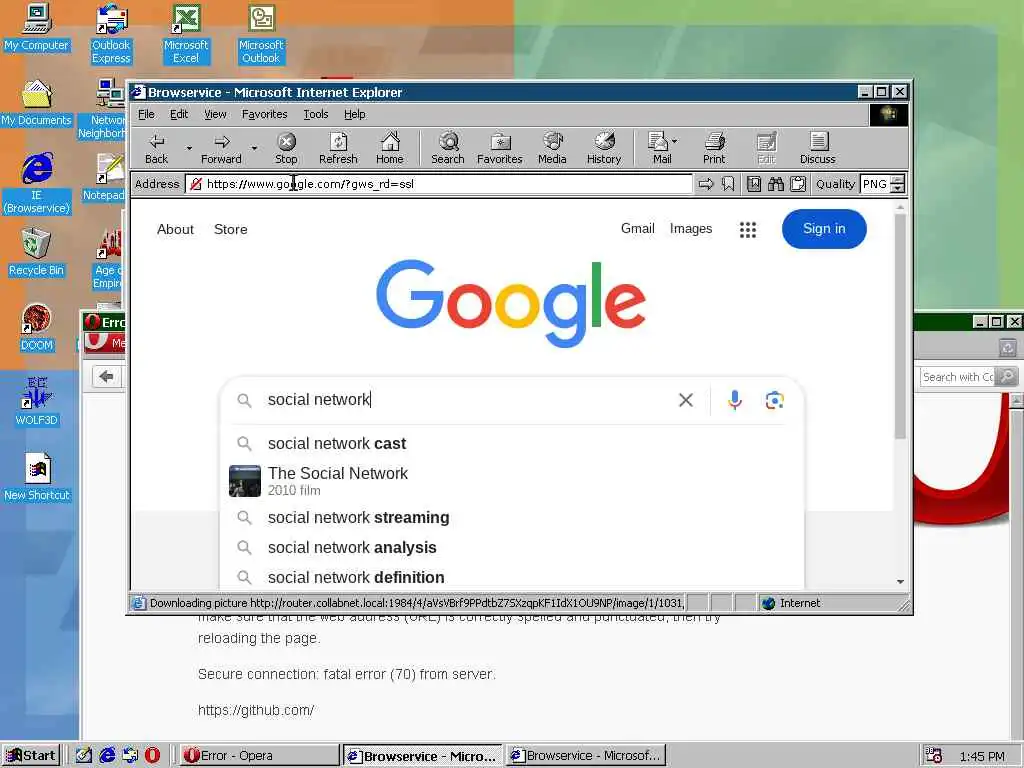Click the Start button

click(31, 756)
